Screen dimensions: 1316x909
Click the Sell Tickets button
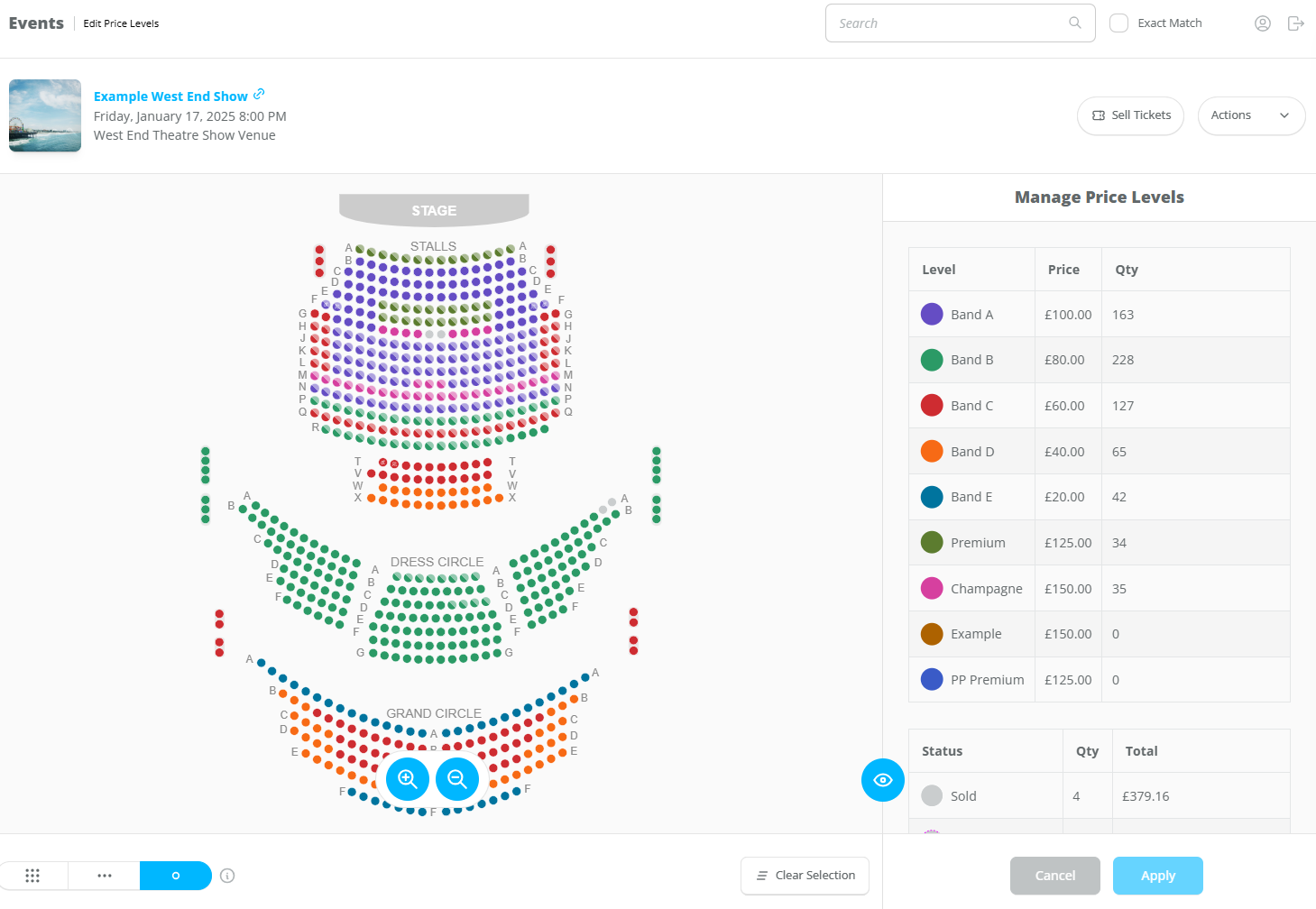pos(1130,115)
